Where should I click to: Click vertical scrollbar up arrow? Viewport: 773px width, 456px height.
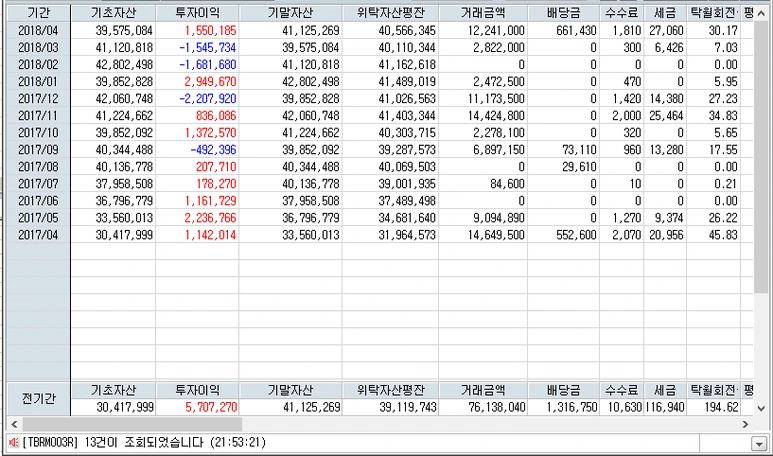(x=761, y=13)
